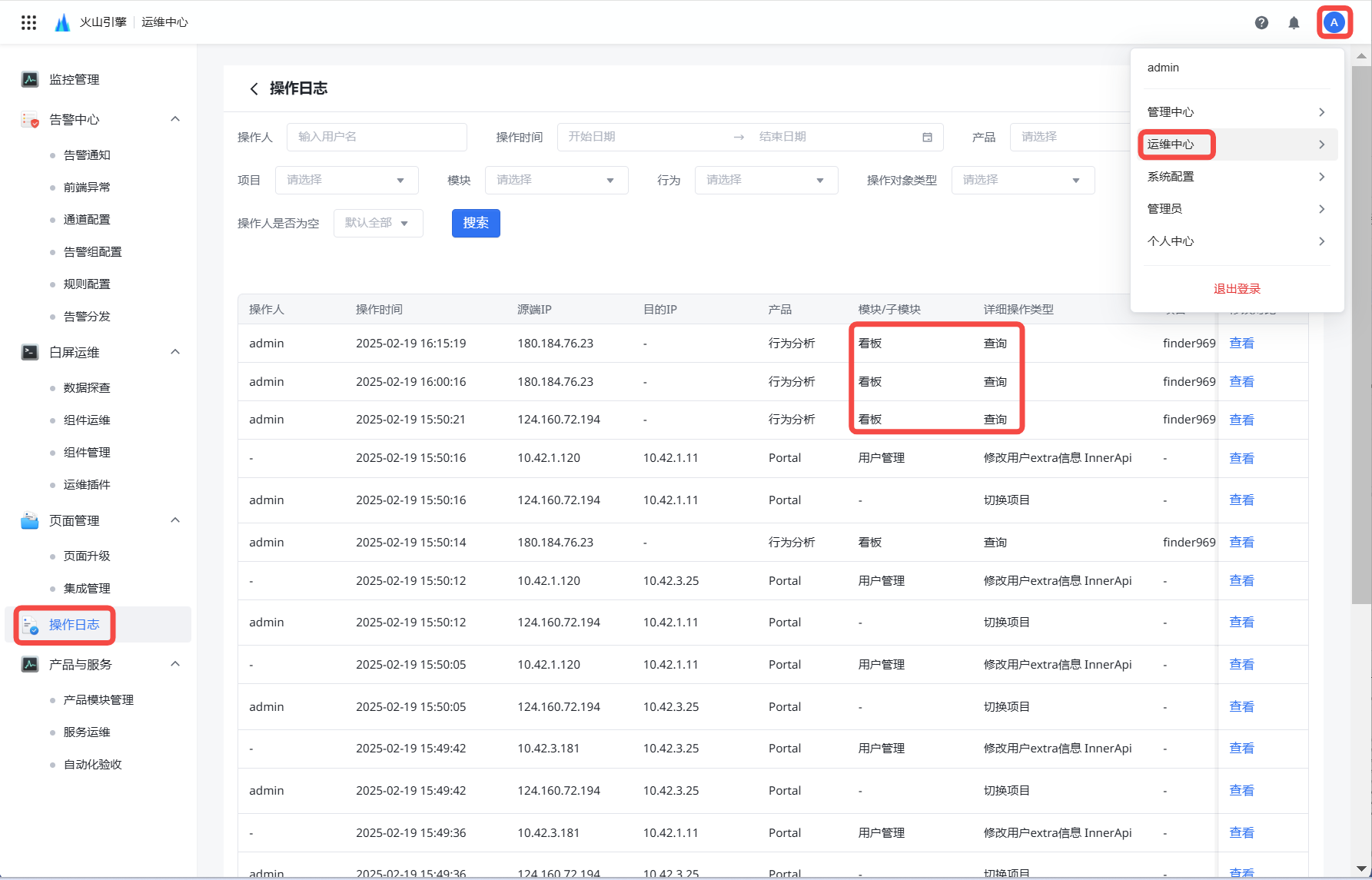Open 产品模块管理 in sidebar
The width and height of the screenshot is (1372, 880).
[98, 700]
